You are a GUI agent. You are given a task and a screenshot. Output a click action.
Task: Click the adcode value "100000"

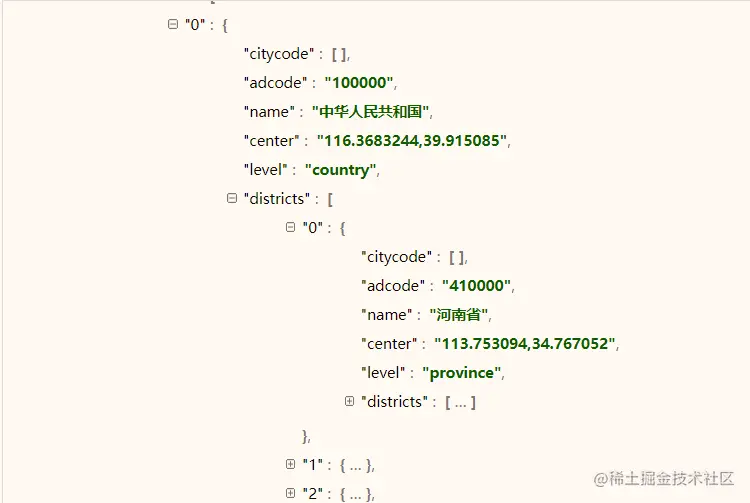coord(360,82)
